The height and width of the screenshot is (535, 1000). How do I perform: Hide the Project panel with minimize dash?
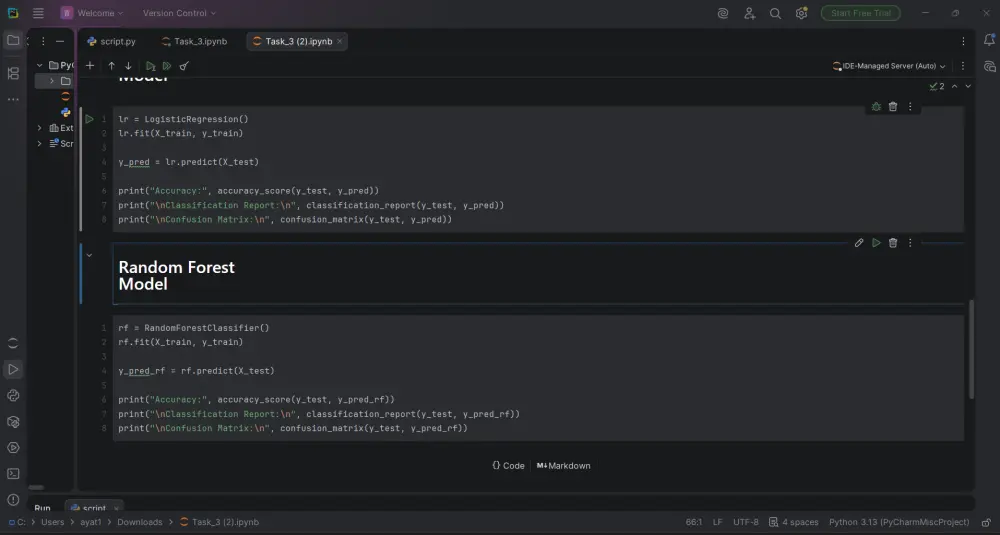point(60,41)
